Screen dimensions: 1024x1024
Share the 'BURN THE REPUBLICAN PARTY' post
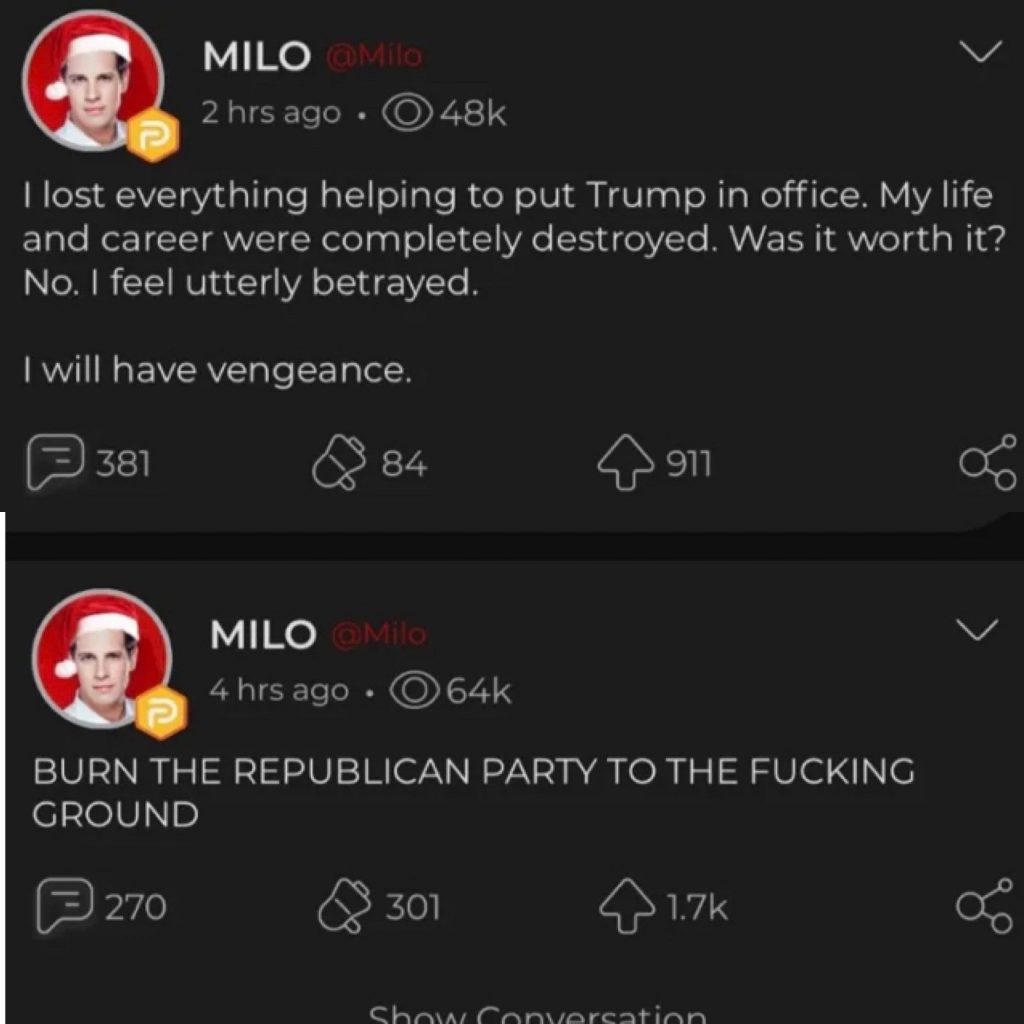tap(987, 905)
